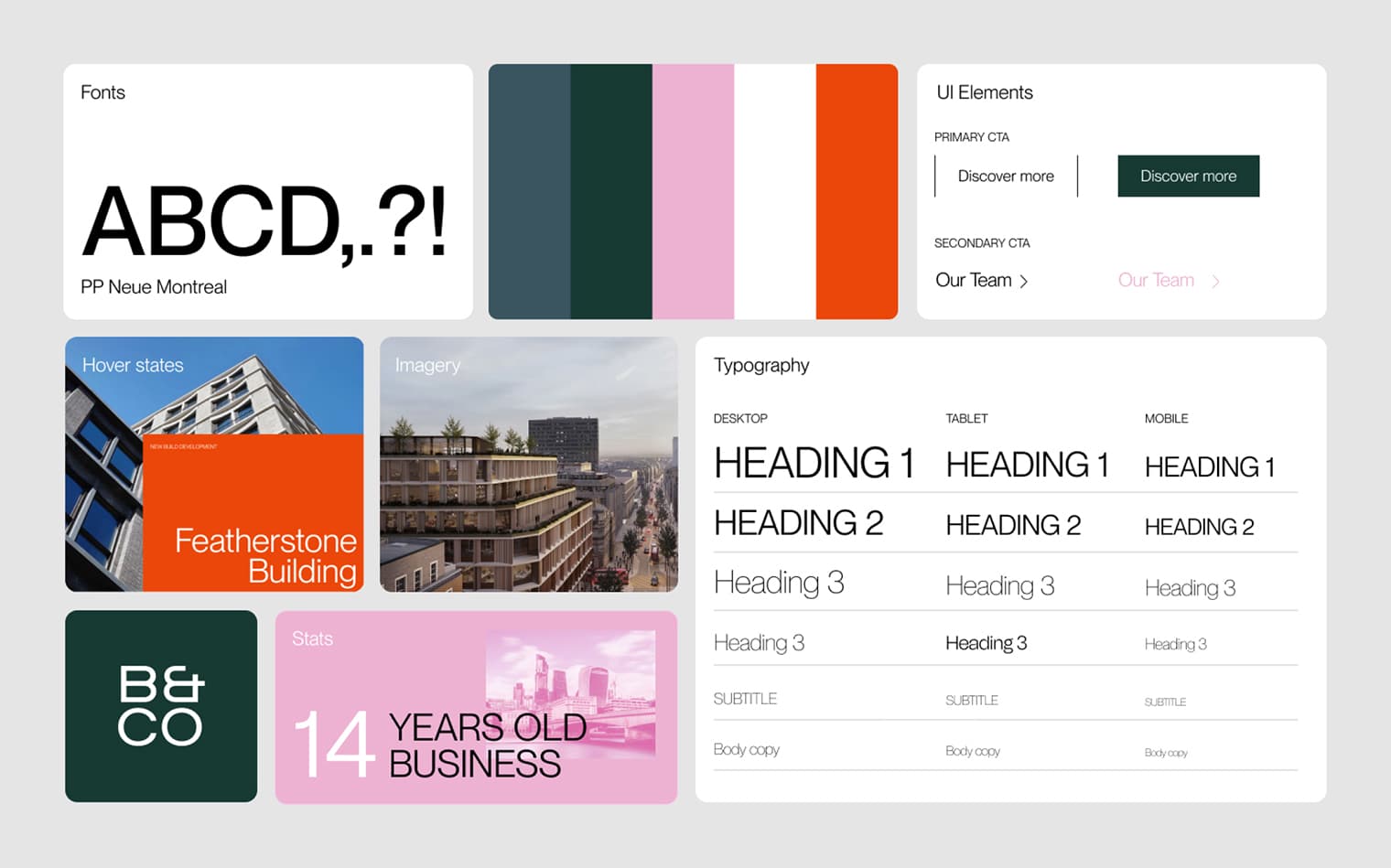Click the 14 Years Old Business stat
Viewport: 1391px width, 868px height.
pos(439,743)
